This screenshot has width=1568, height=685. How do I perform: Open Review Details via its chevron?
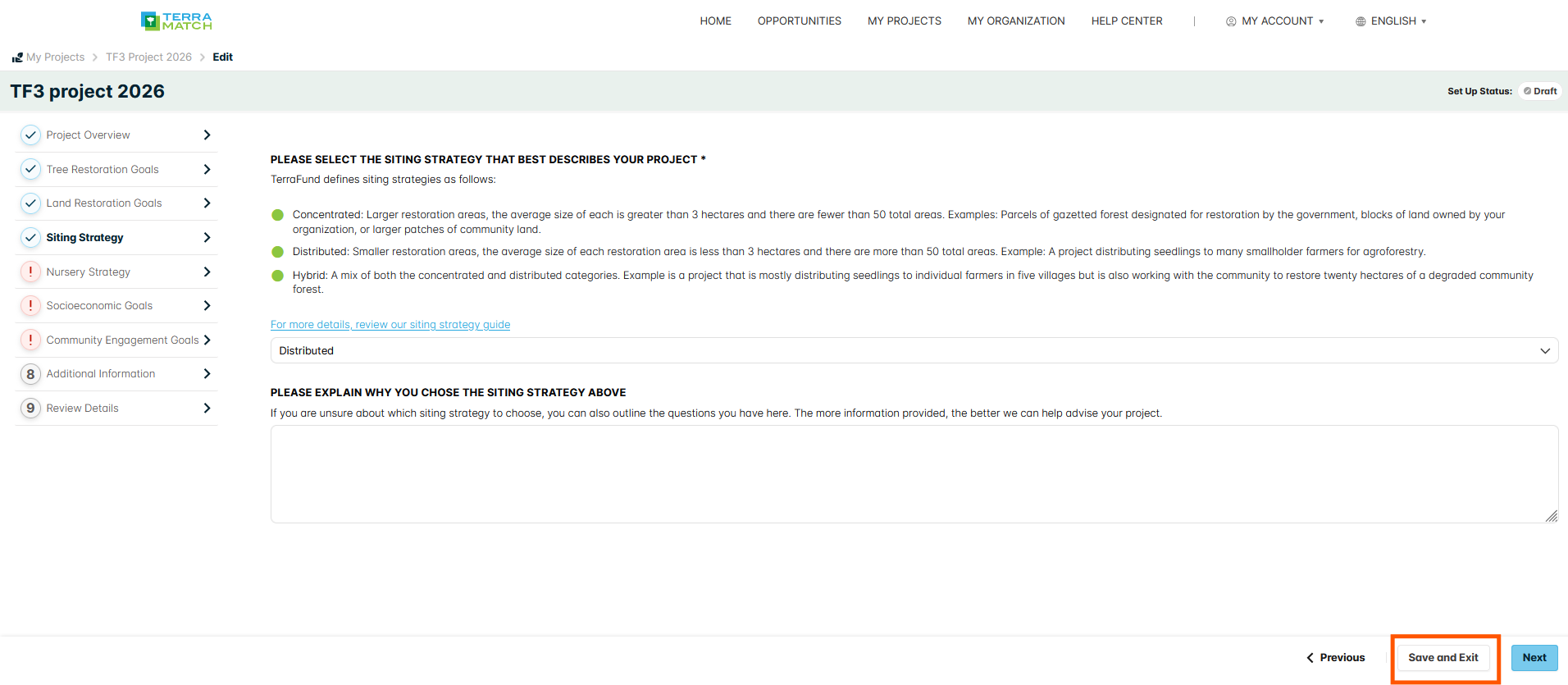pos(207,408)
